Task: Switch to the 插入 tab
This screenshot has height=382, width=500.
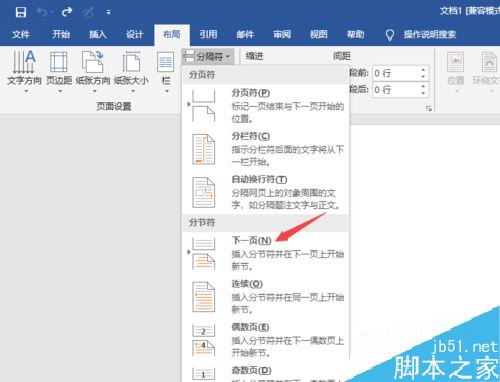Action: (98, 34)
